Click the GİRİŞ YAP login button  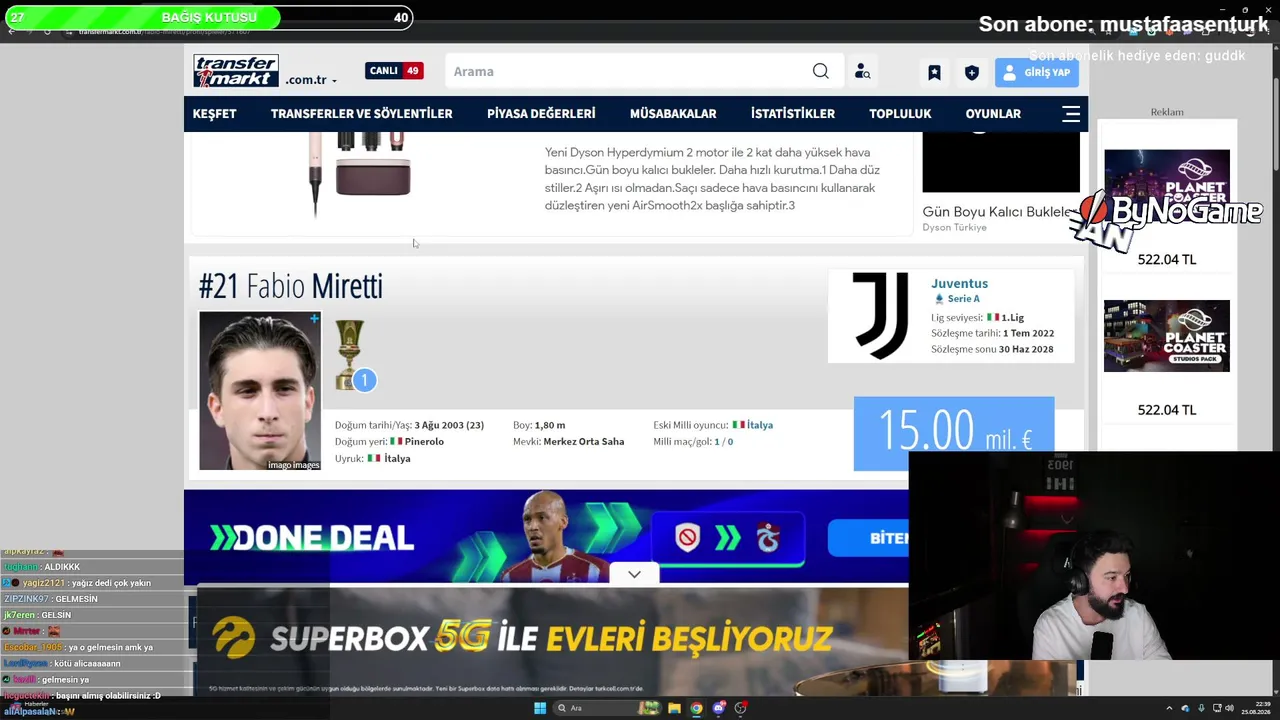(x=1037, y=72)
